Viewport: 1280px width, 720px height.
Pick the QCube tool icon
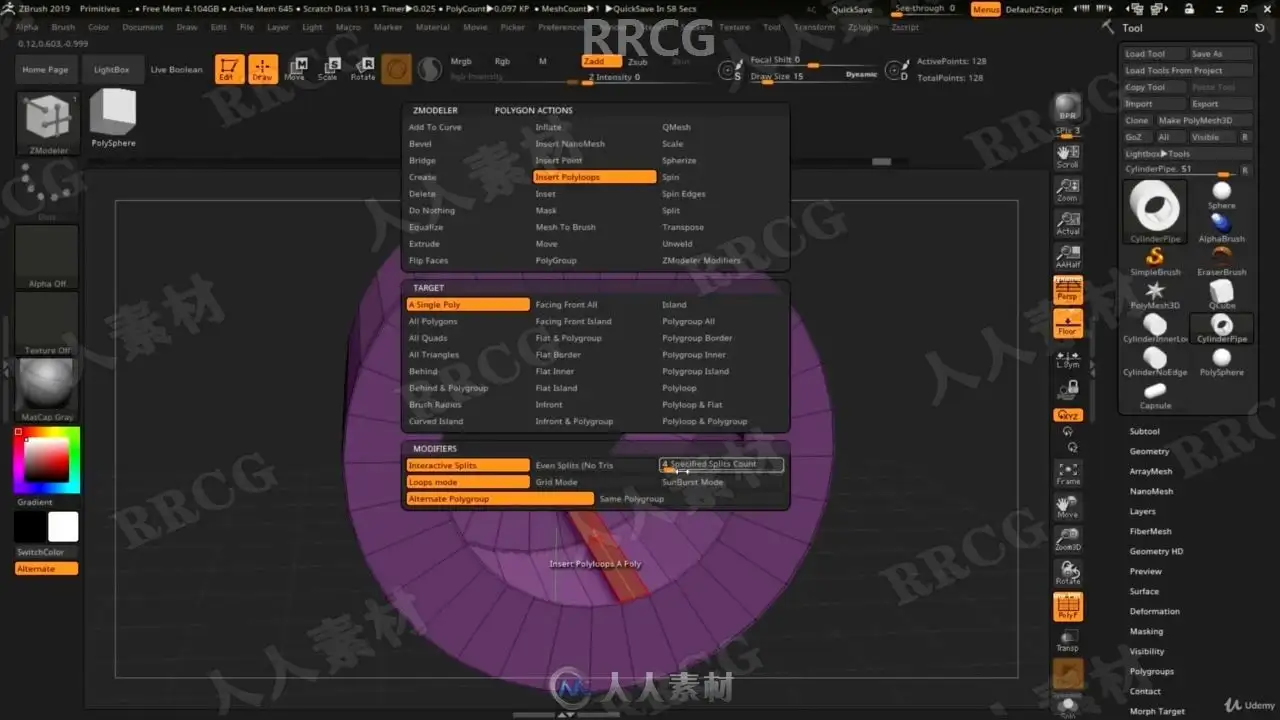coord(1221,294)
